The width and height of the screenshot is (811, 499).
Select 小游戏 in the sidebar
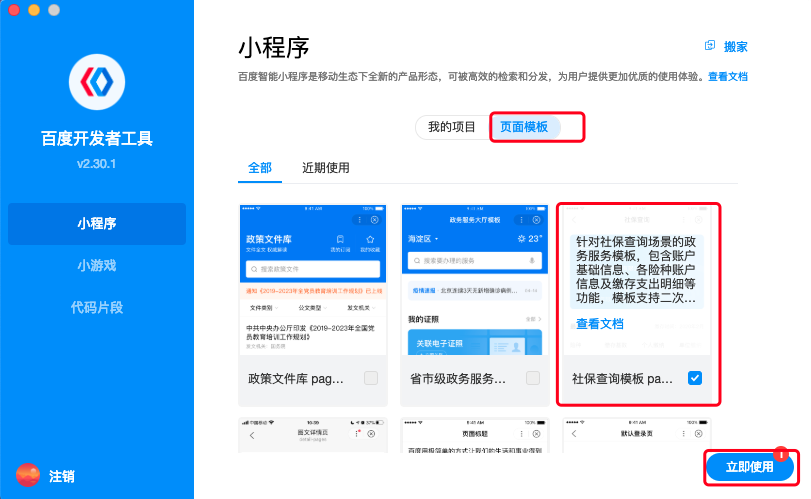97,265
